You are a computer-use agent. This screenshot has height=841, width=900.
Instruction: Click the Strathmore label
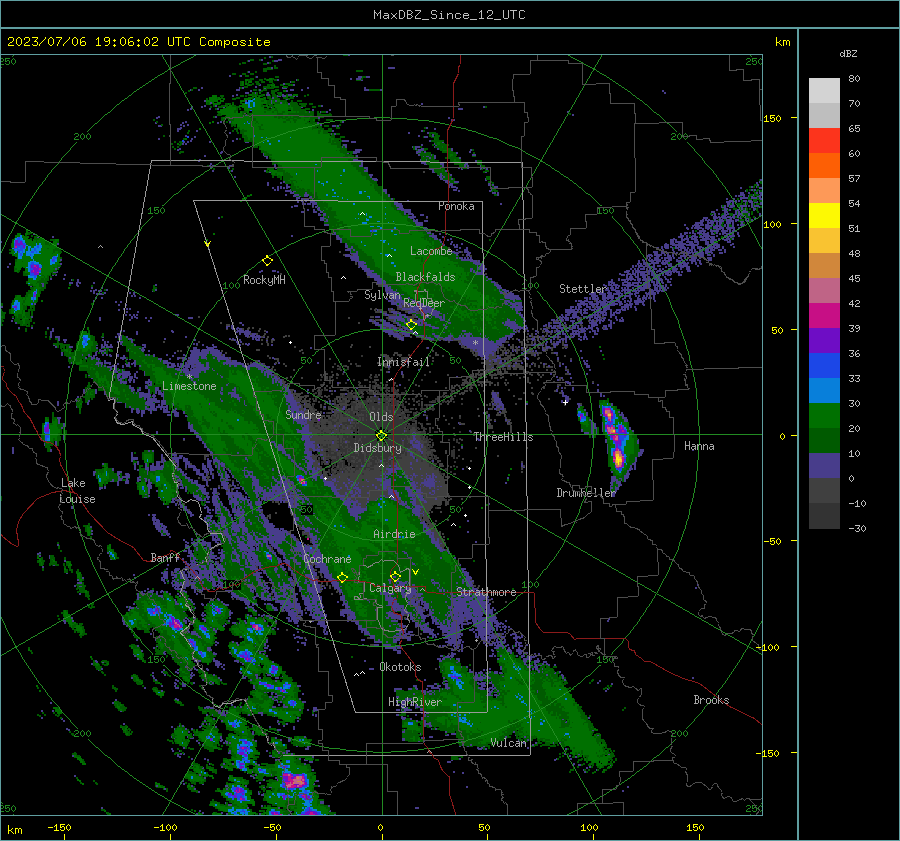coord(486,592)
